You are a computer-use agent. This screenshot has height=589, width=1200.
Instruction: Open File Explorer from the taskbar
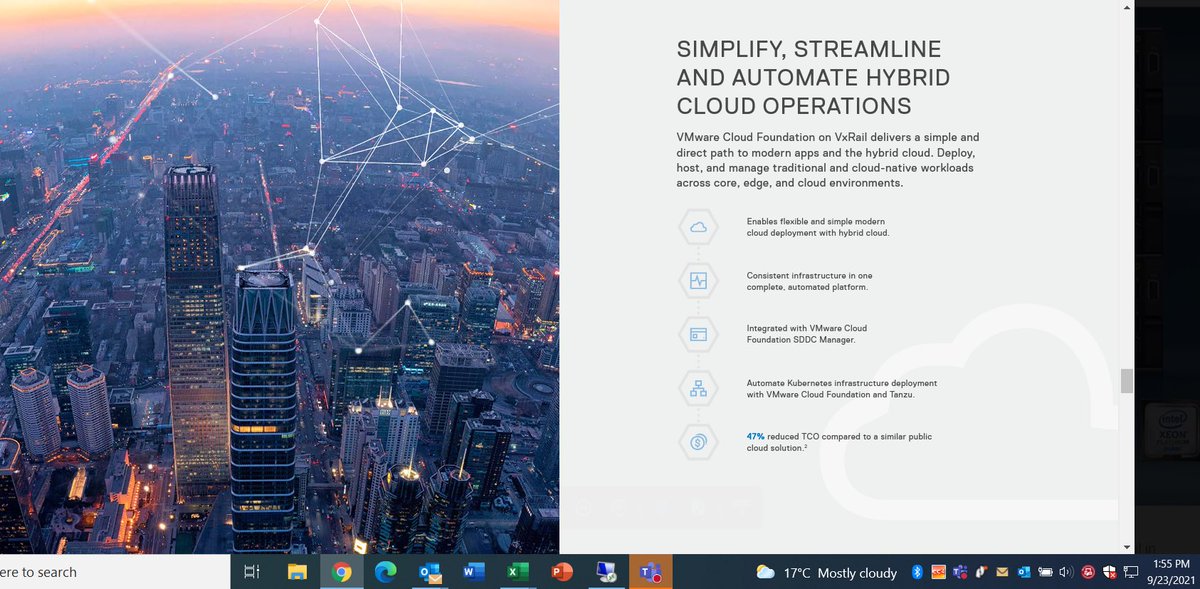coord(297,572)
